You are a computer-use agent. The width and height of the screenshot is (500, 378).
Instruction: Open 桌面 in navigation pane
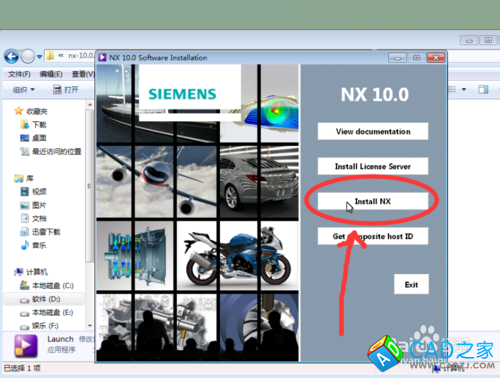click(x=33, y=138)
